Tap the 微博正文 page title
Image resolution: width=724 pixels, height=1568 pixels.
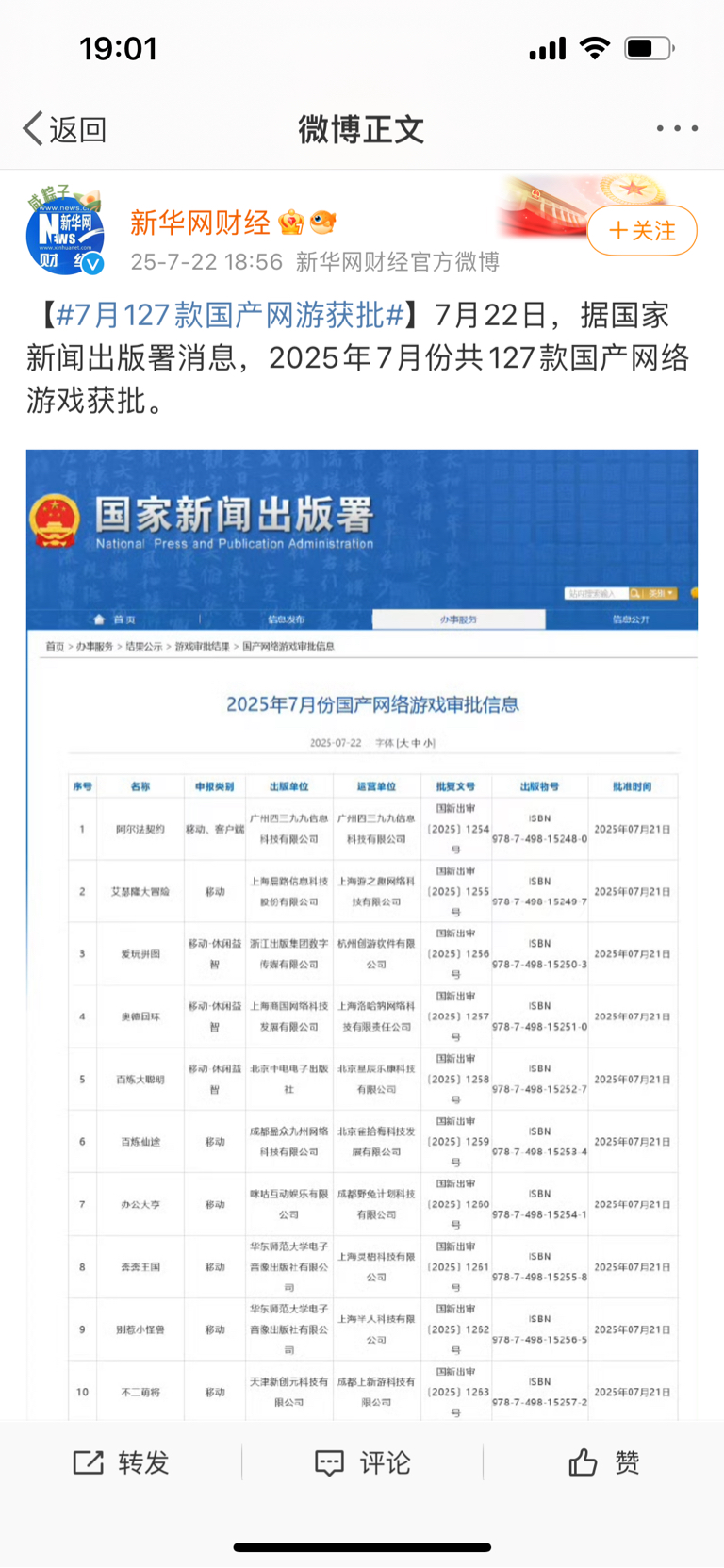361,129
